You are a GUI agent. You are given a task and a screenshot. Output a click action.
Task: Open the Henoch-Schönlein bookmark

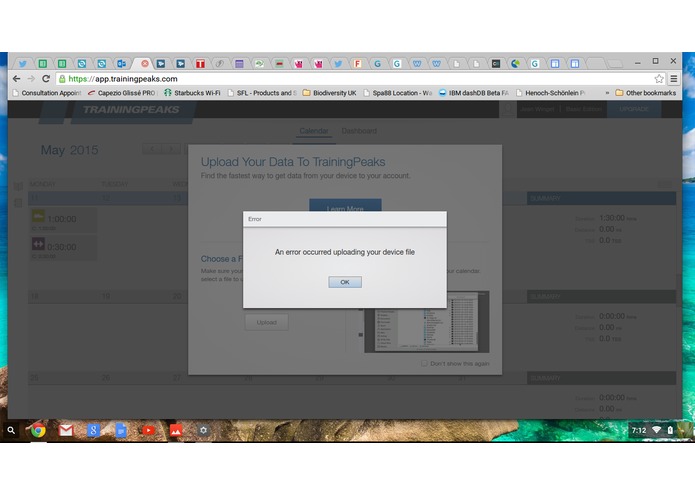[550, 93]
